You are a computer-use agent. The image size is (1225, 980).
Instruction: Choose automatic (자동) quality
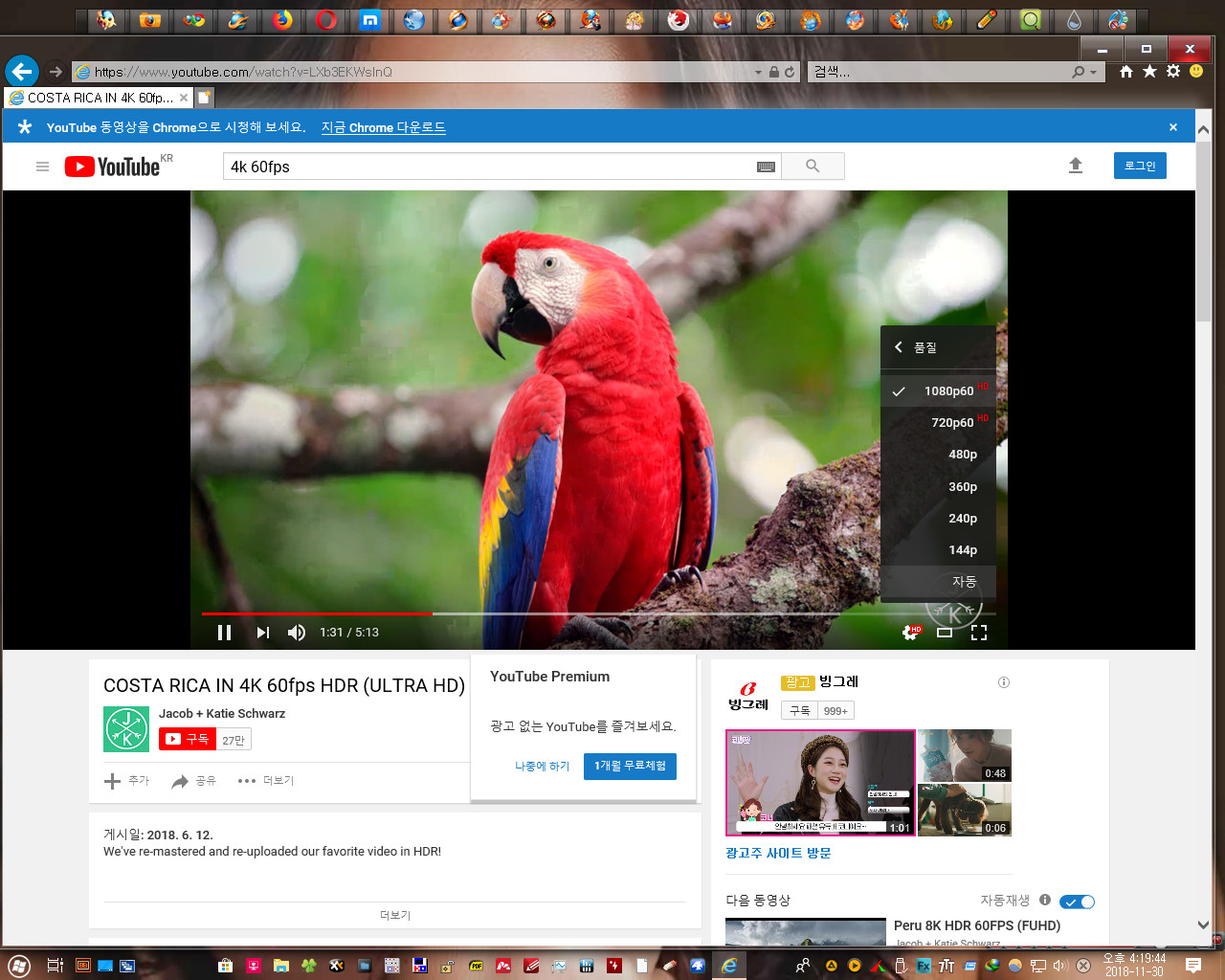click(x=938, y=581)
